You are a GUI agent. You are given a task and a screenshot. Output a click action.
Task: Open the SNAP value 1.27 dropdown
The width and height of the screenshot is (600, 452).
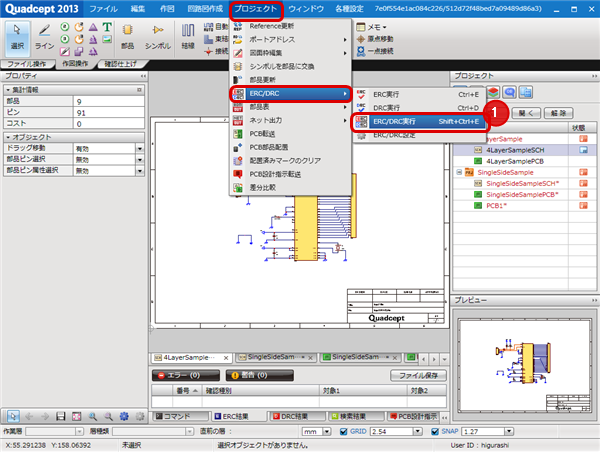pos(509,431)
